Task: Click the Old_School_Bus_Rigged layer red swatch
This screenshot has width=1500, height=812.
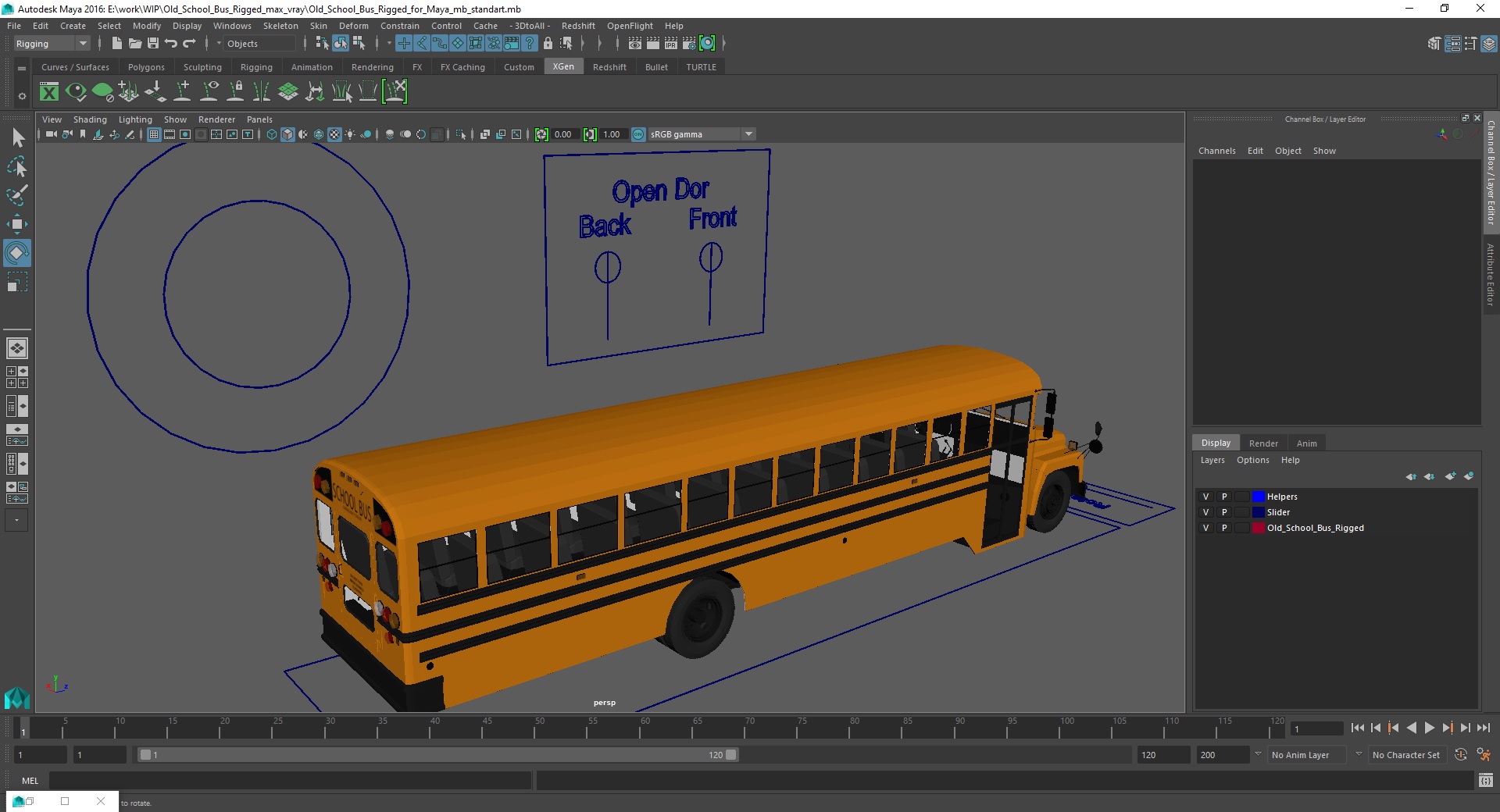Action: click(x=1258, y=528)
